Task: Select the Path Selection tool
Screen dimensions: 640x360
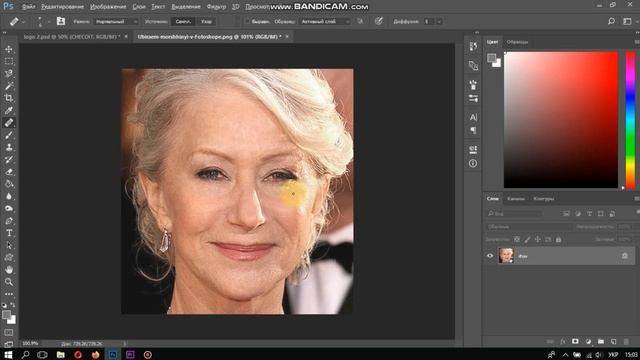Action: (9, 245)
